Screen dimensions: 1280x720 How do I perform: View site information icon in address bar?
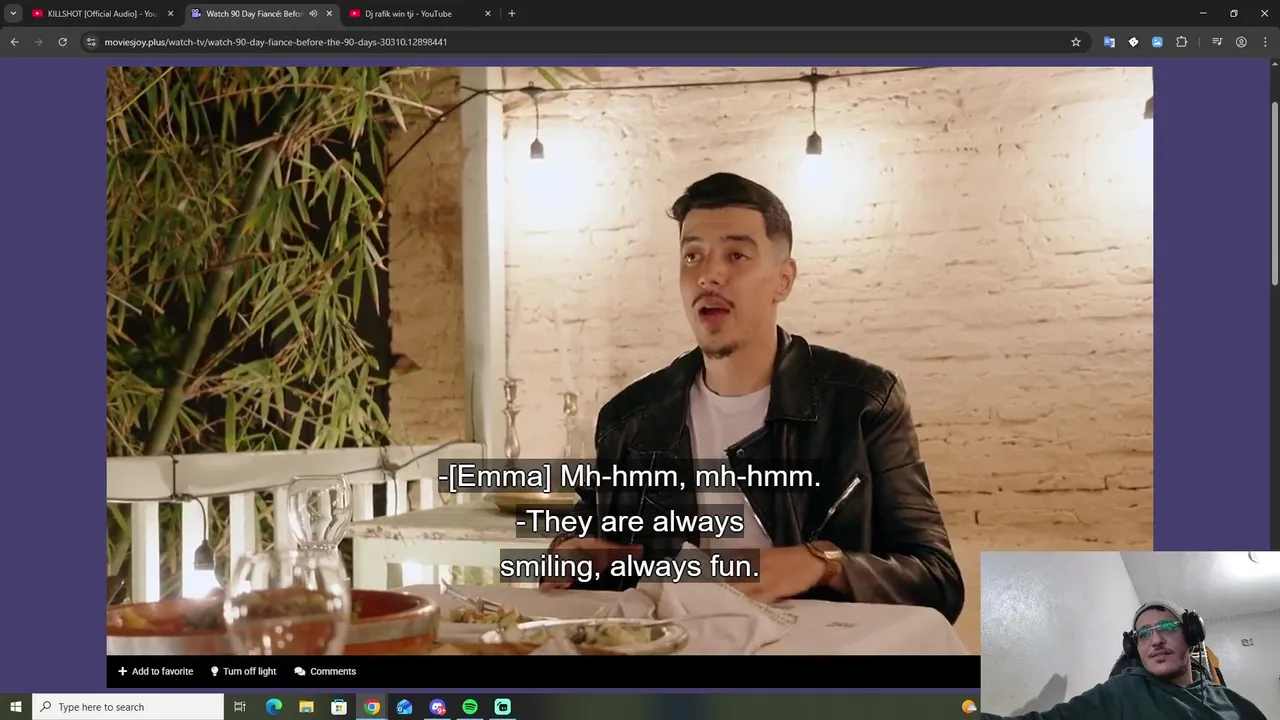90,42
